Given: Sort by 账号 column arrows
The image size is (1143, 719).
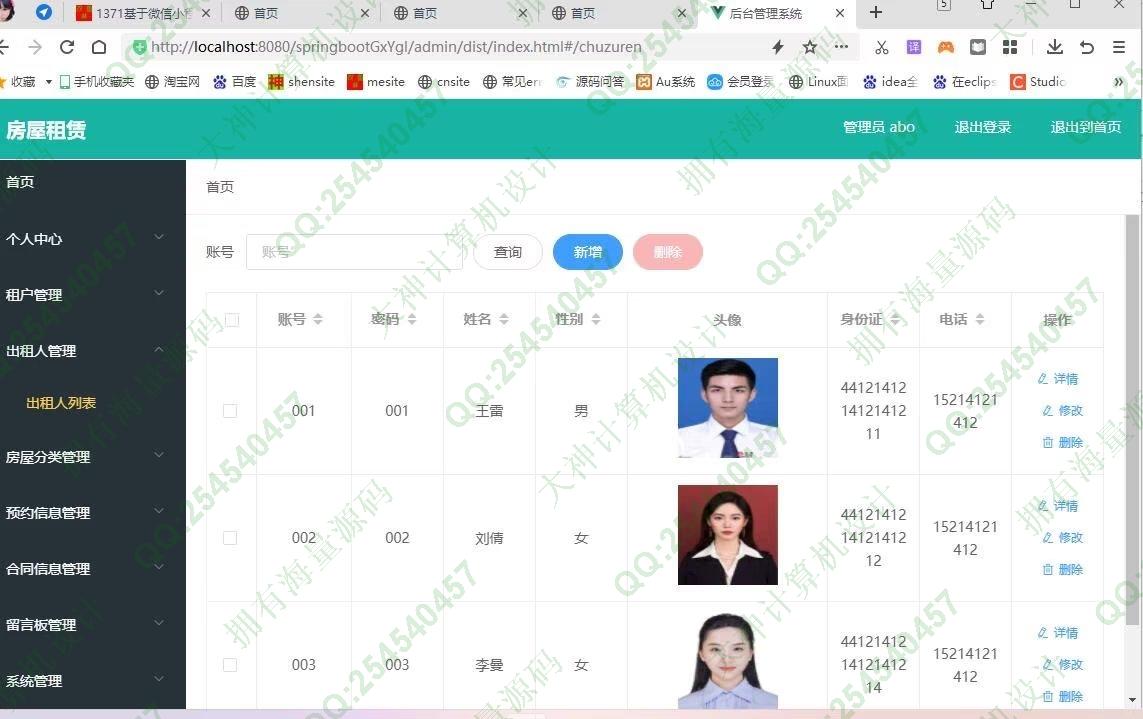Looking at the screenshot, I should tap(318, 319).
